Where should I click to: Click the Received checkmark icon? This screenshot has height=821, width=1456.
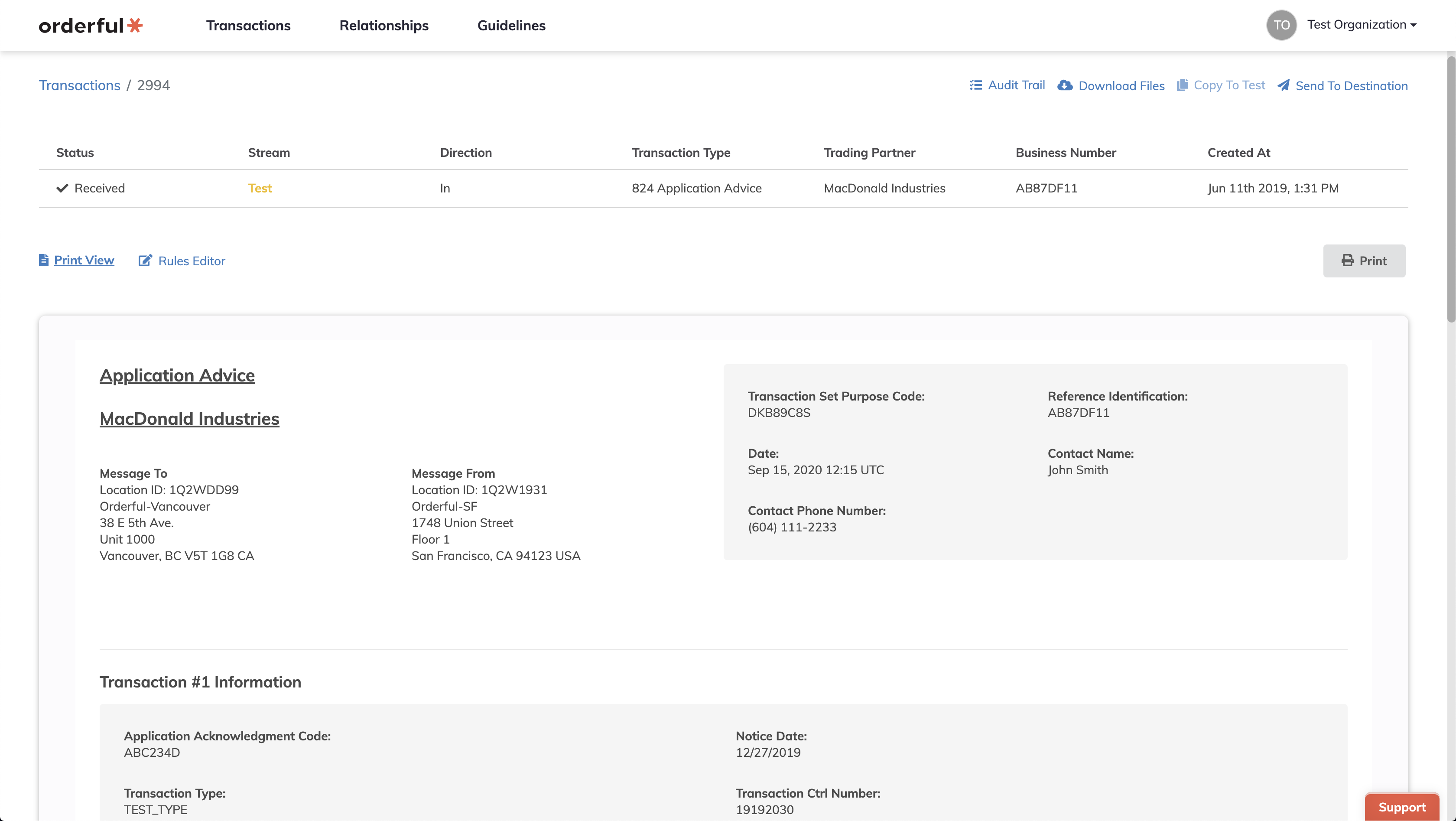(62, 188)
